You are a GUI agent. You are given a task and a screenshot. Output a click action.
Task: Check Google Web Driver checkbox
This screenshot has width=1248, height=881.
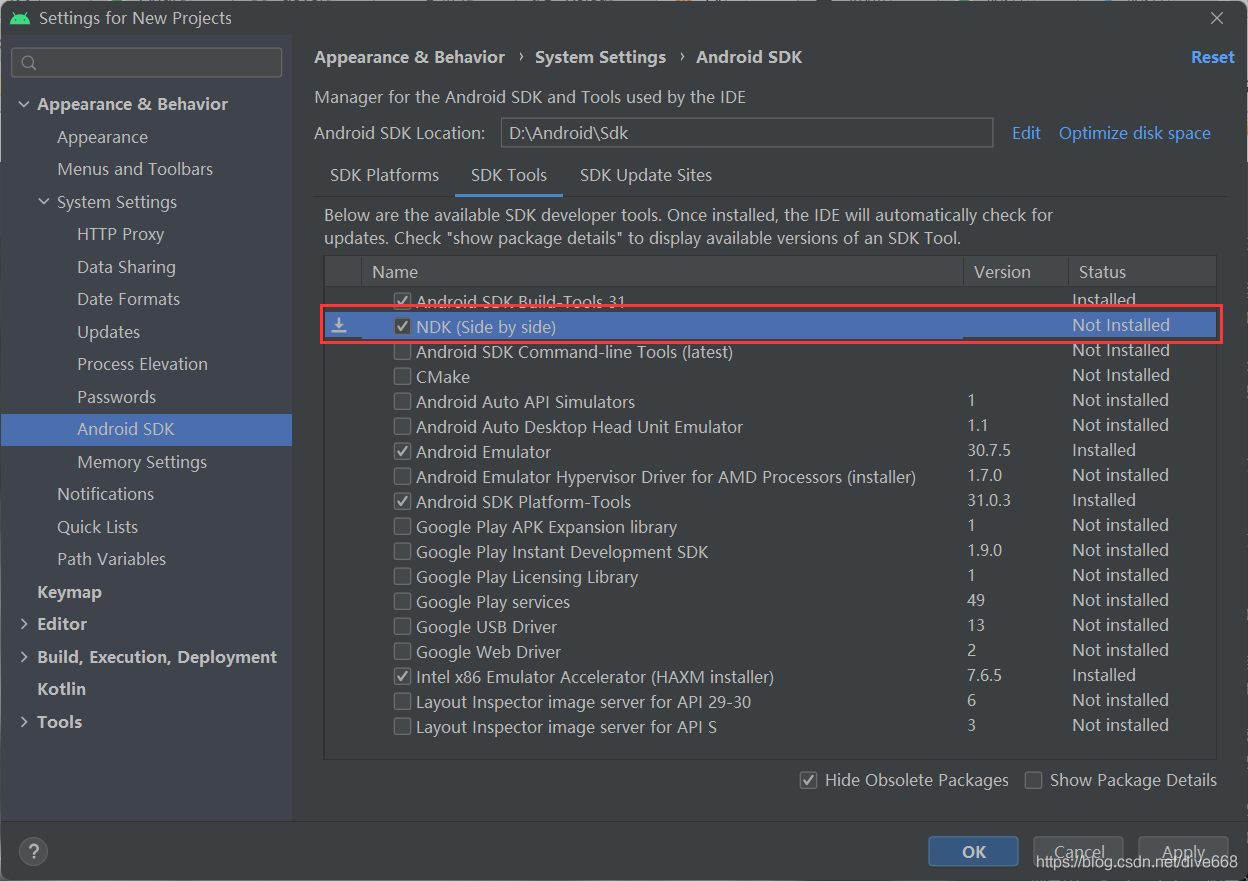tap(402, 652)
